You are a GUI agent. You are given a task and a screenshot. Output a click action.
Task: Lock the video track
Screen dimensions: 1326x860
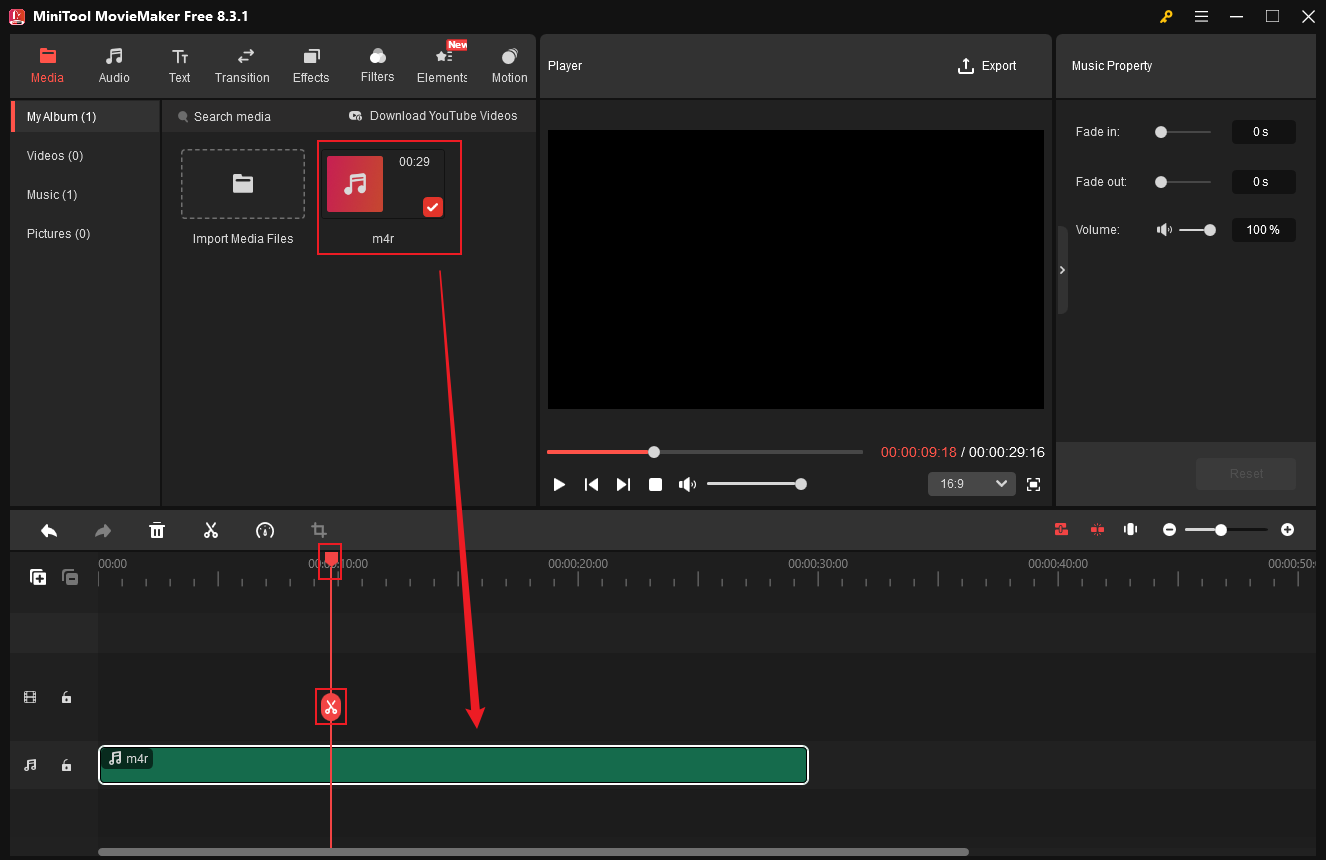(66, 697)
